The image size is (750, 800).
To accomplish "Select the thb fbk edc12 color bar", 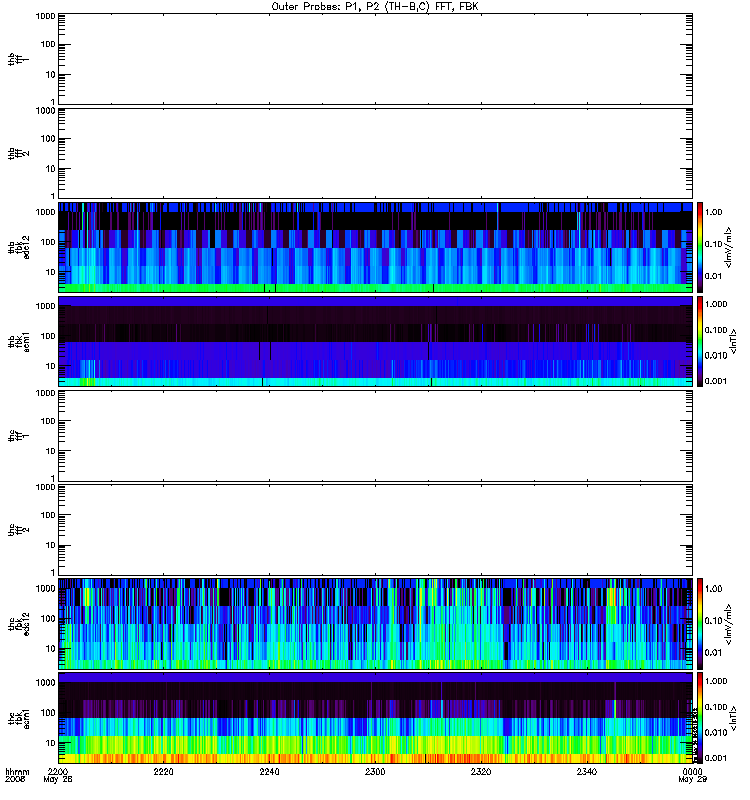I will [700, 247].
